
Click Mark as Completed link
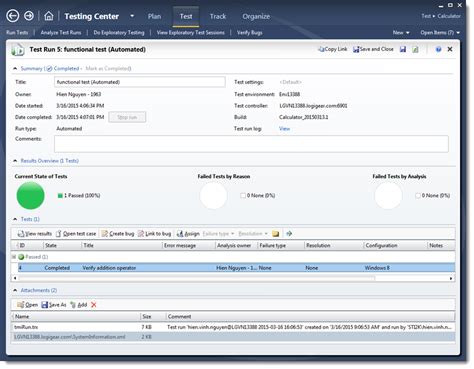108,69
